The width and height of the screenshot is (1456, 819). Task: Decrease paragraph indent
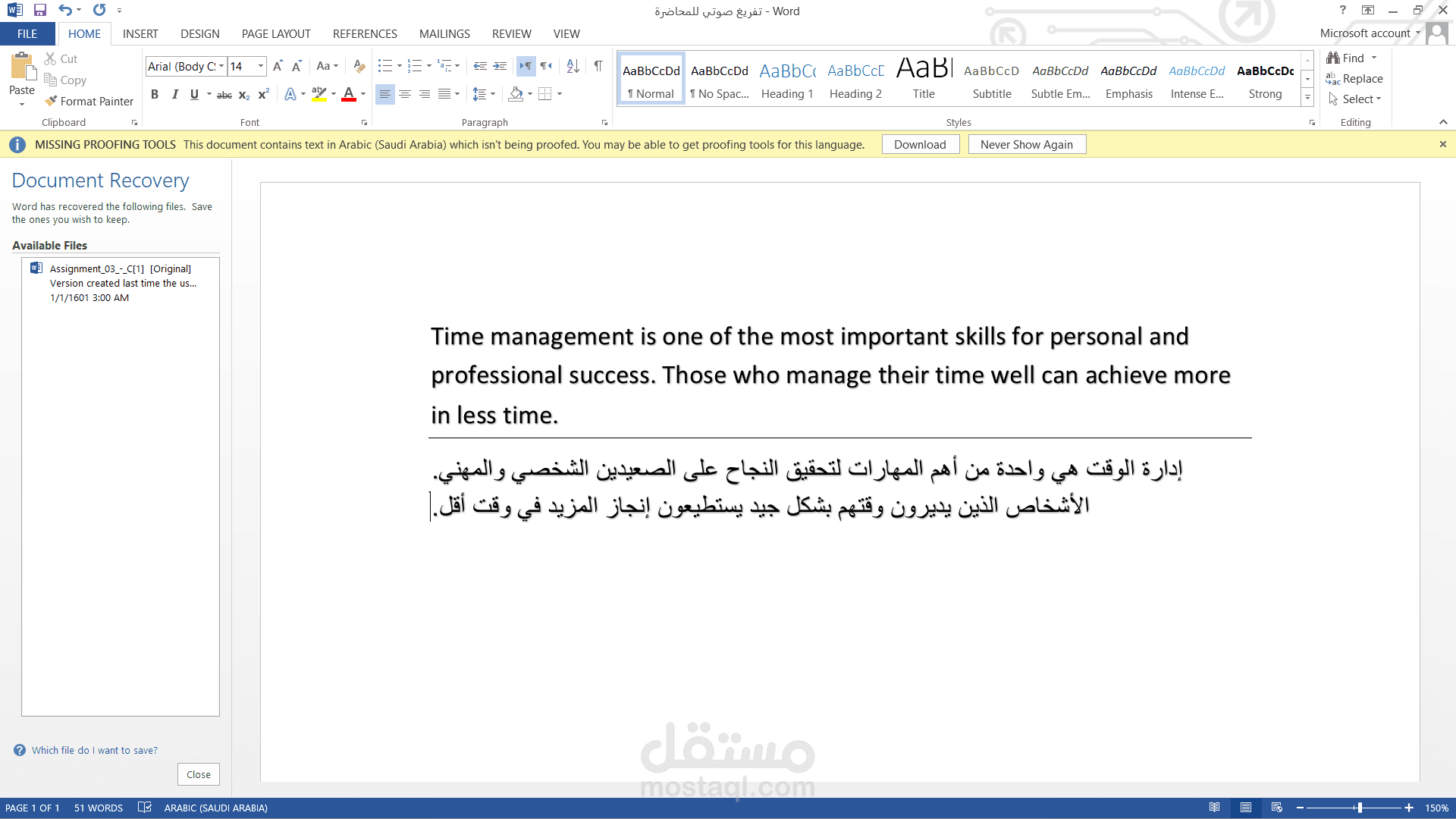point(480,66)
